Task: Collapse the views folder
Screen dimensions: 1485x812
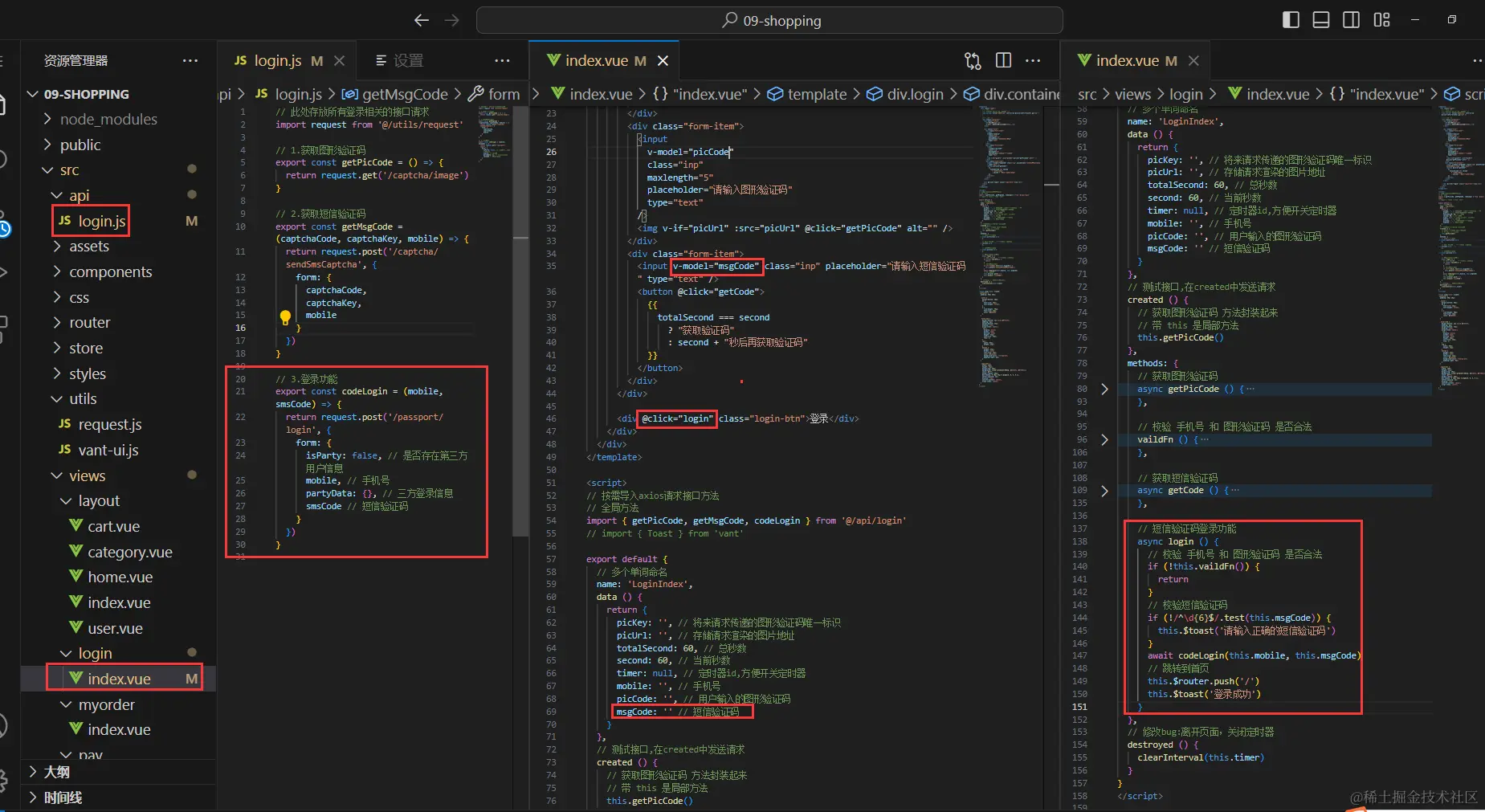Action: 87,476
